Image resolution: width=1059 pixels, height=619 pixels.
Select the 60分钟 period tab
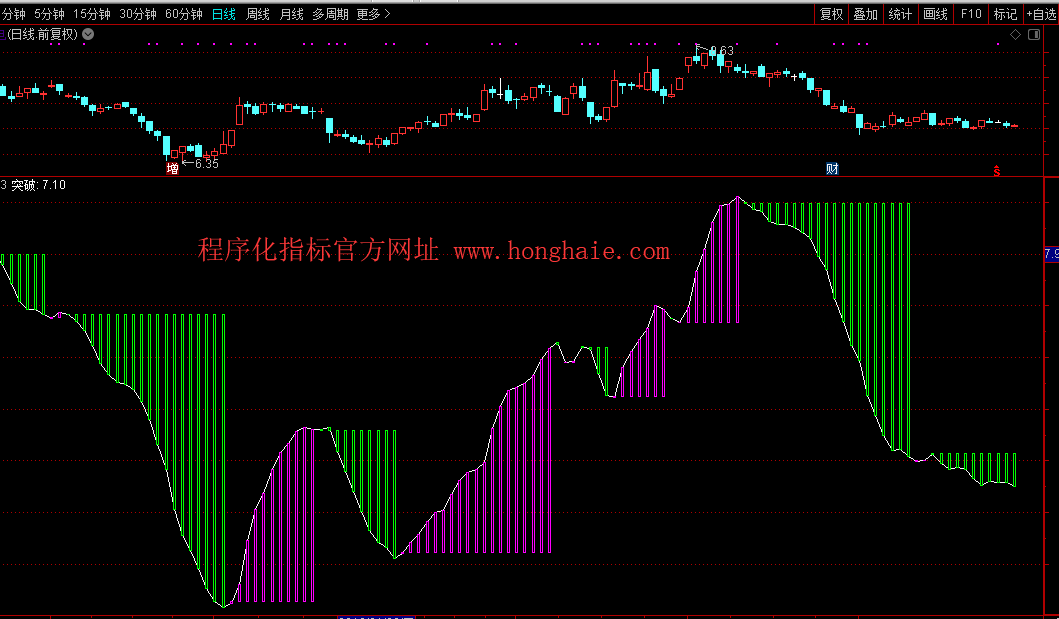pos(183,14)
